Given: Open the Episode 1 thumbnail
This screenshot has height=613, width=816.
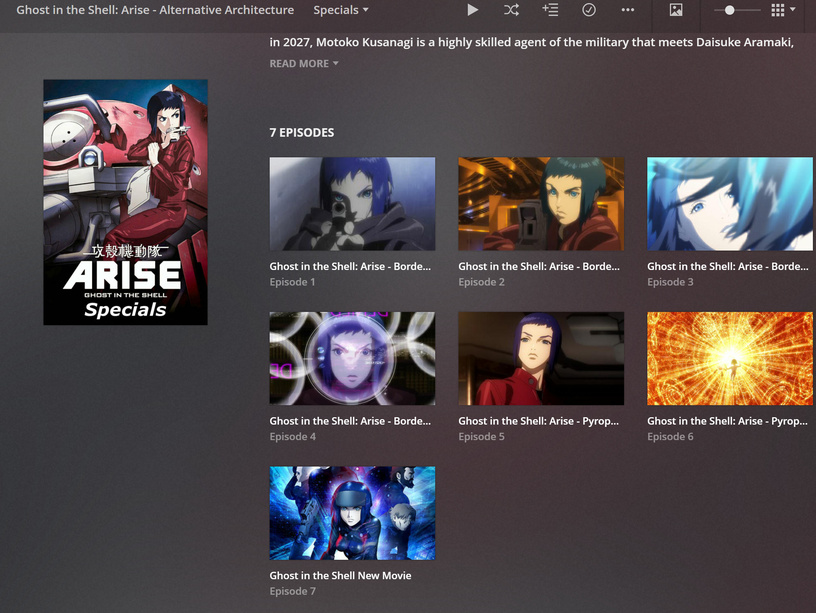Looking at the screenshot, I should click(352, 204).
